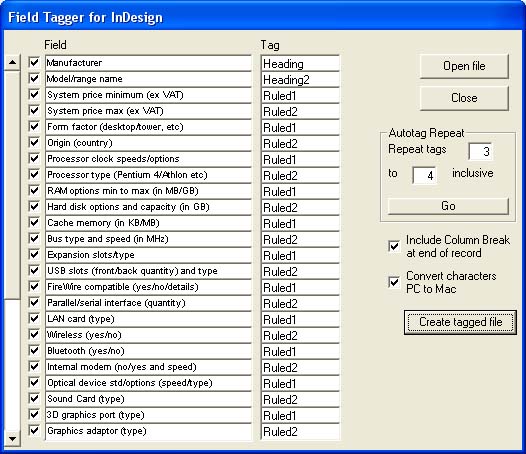Click the Close button

point(464,98)
